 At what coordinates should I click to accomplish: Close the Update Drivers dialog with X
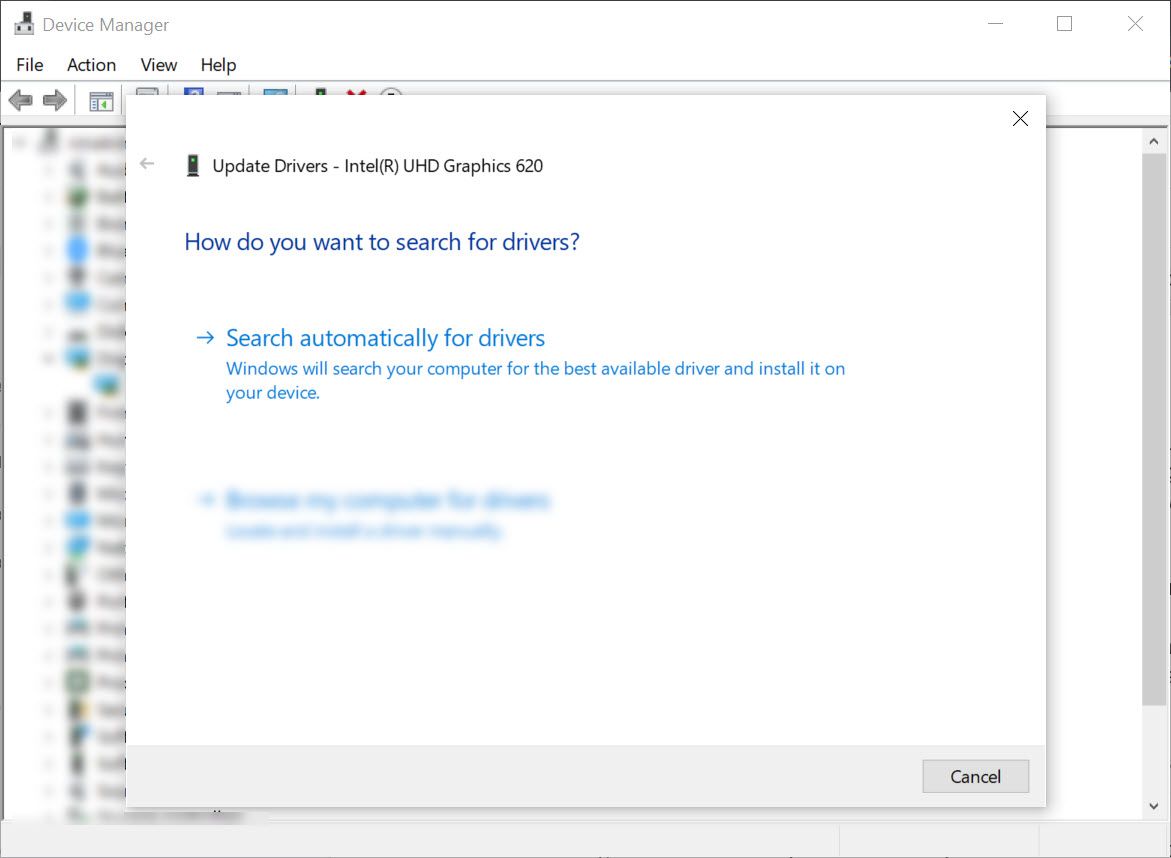1019,119
